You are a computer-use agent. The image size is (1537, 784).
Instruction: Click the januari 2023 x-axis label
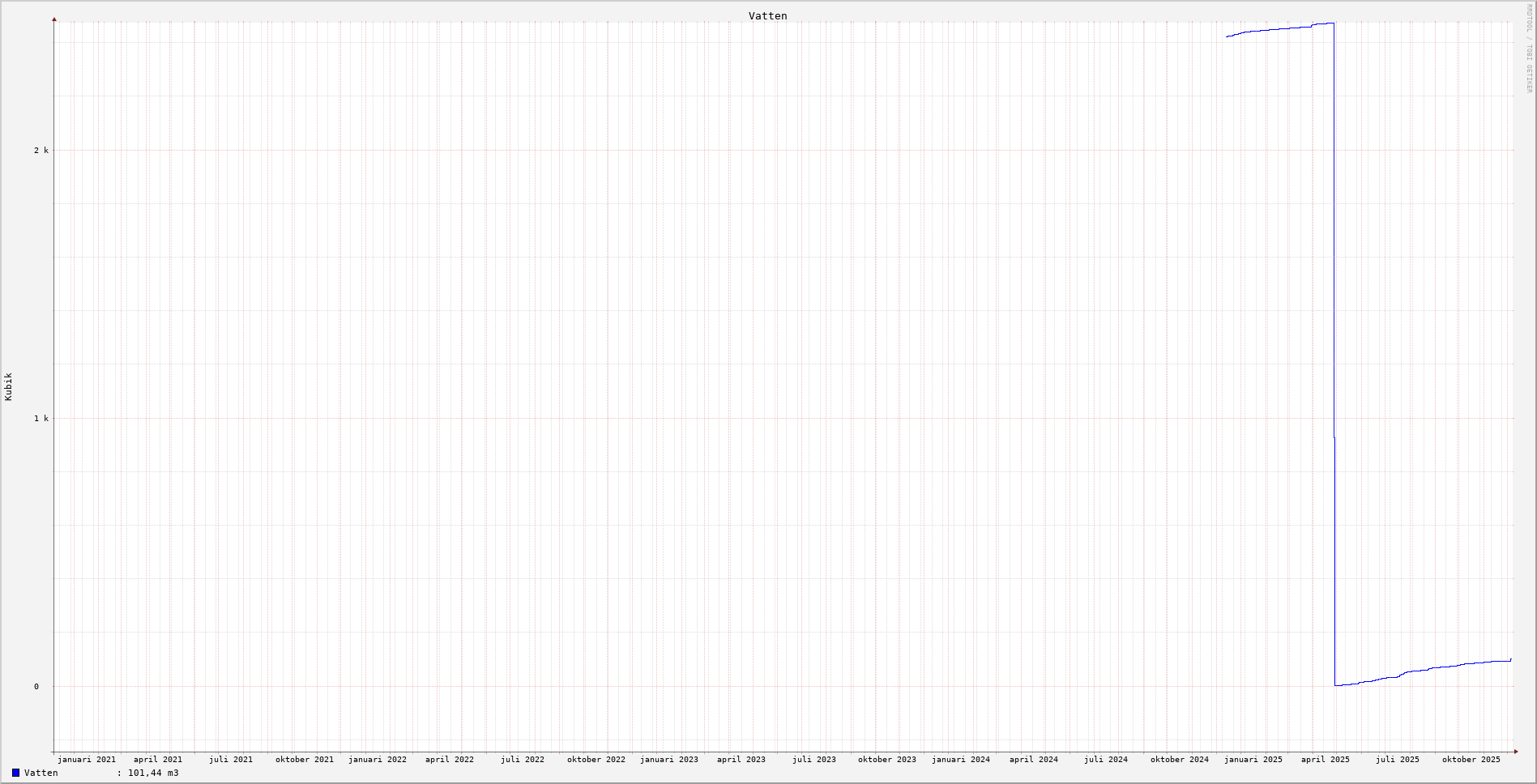coord(669,760)
